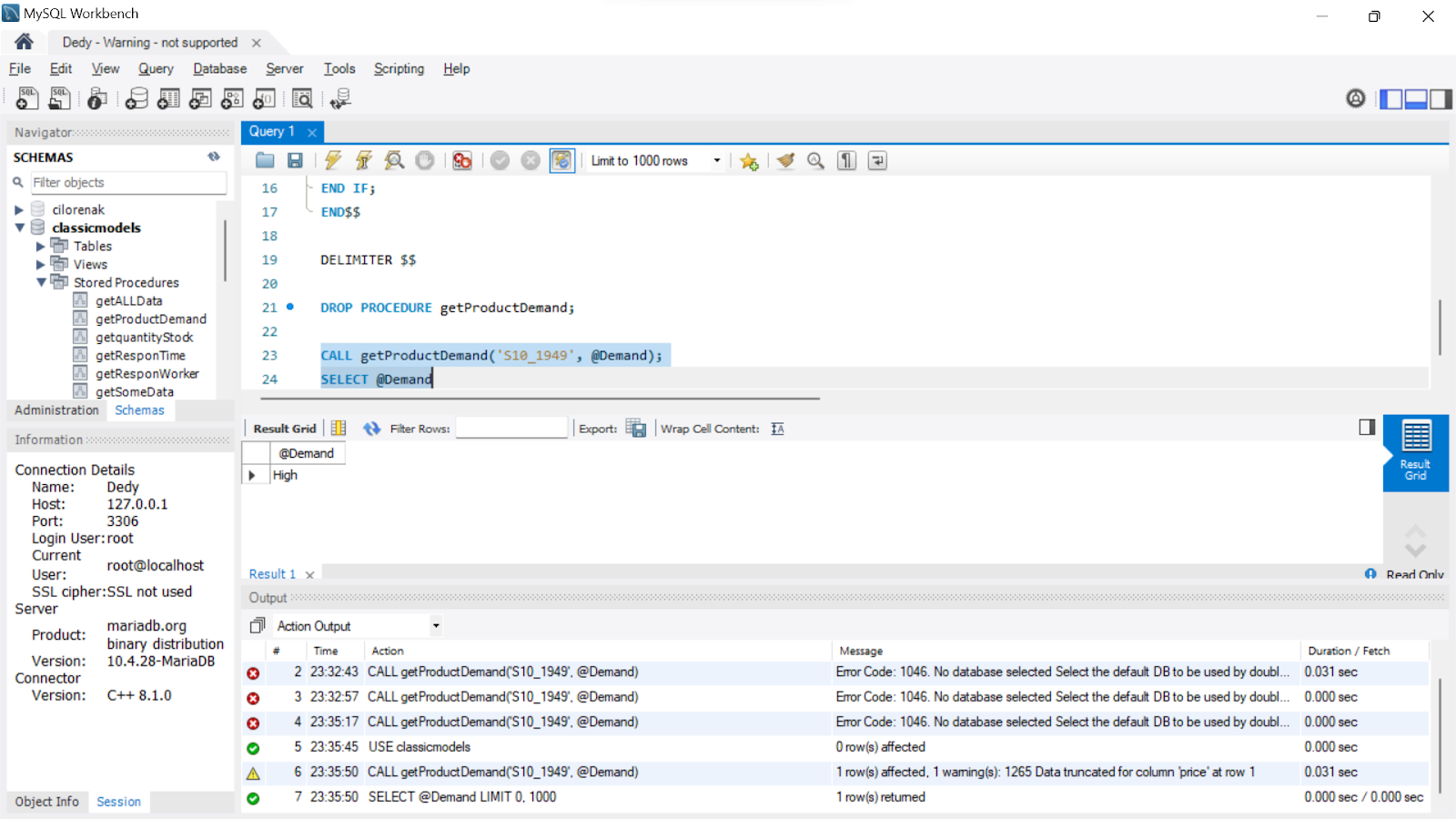Image resolution: width=1456 pixels, height=819 pixels.
Task: Expand the Tables node
Action: [x=40, y=246]
